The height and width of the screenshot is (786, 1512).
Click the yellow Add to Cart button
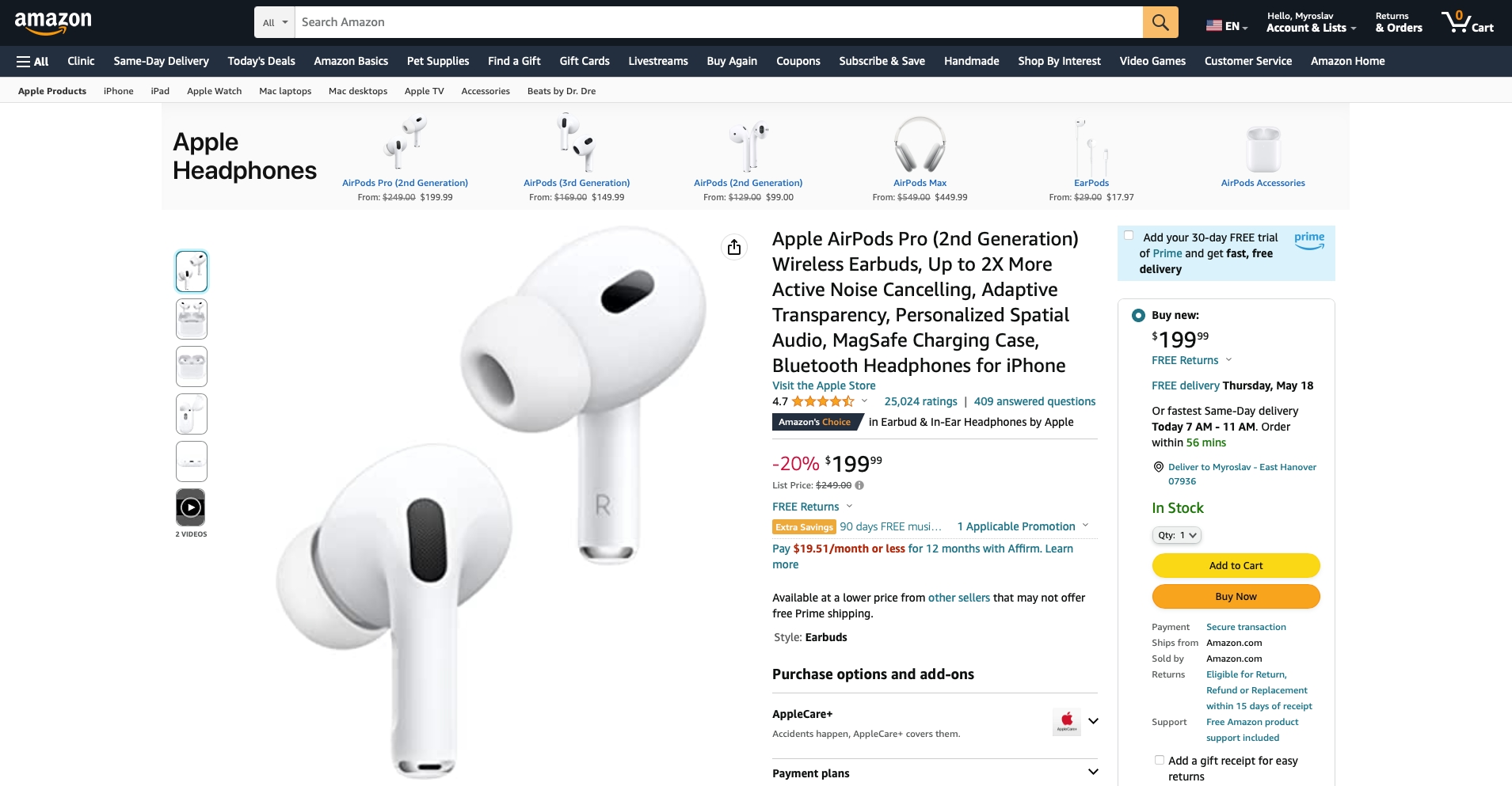point(1236,565)
